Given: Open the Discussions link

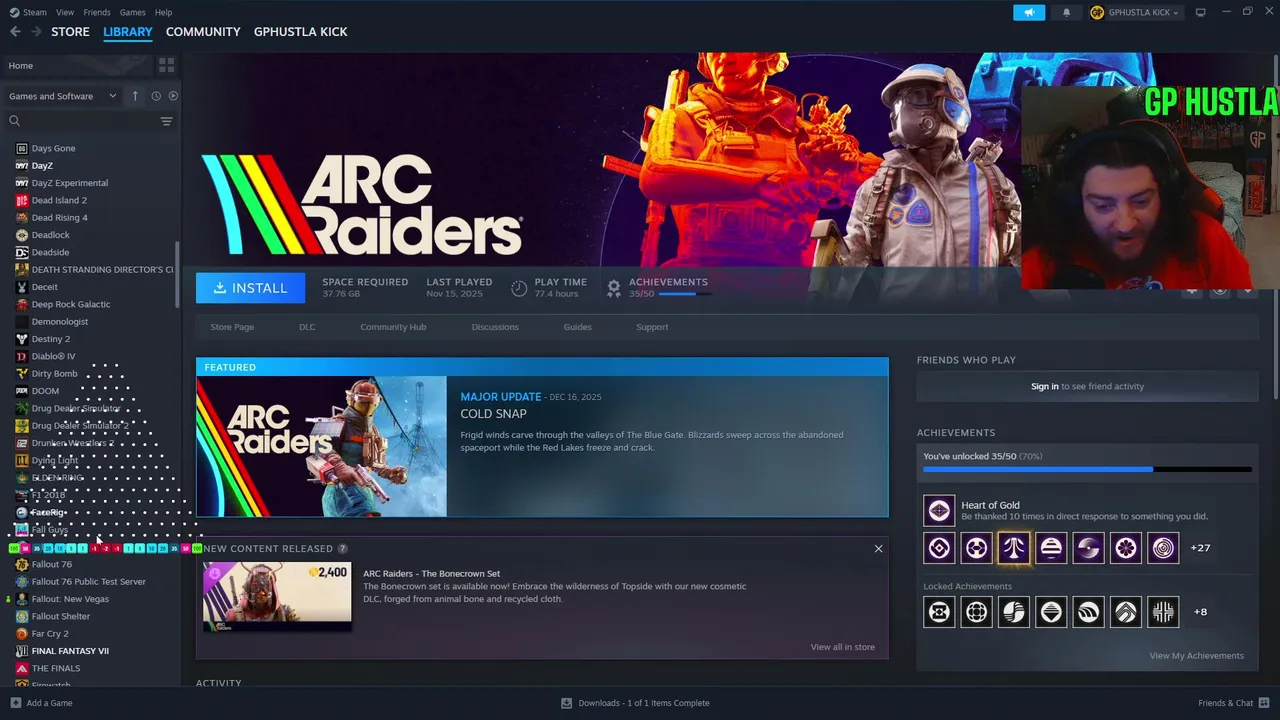Looking at the screenshot, I should pyautogui.click(x=495, y=327).
